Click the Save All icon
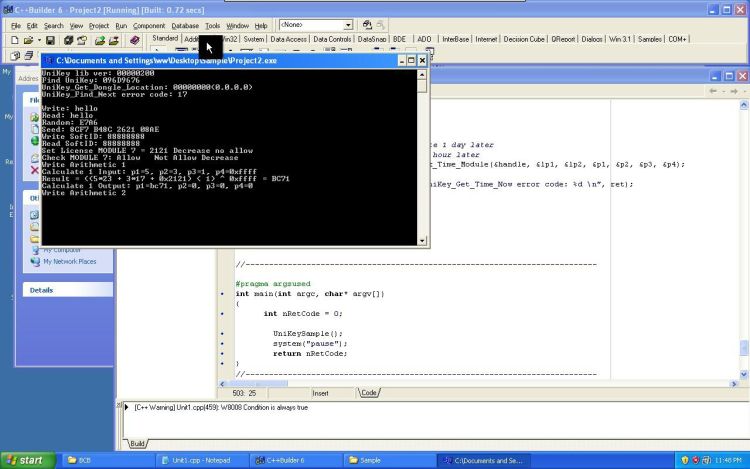 tap(68, 41)
